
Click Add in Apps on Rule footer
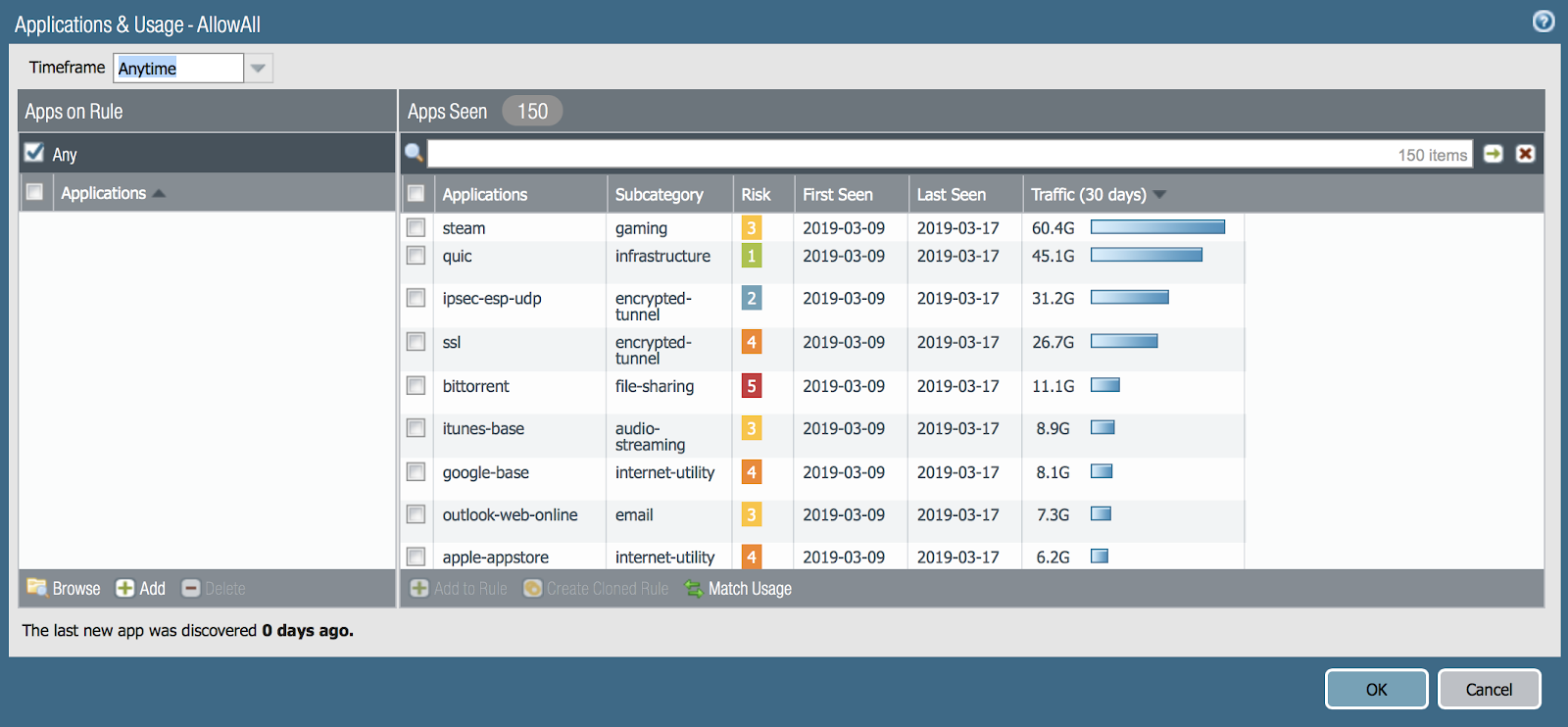(x=141, y=588)
